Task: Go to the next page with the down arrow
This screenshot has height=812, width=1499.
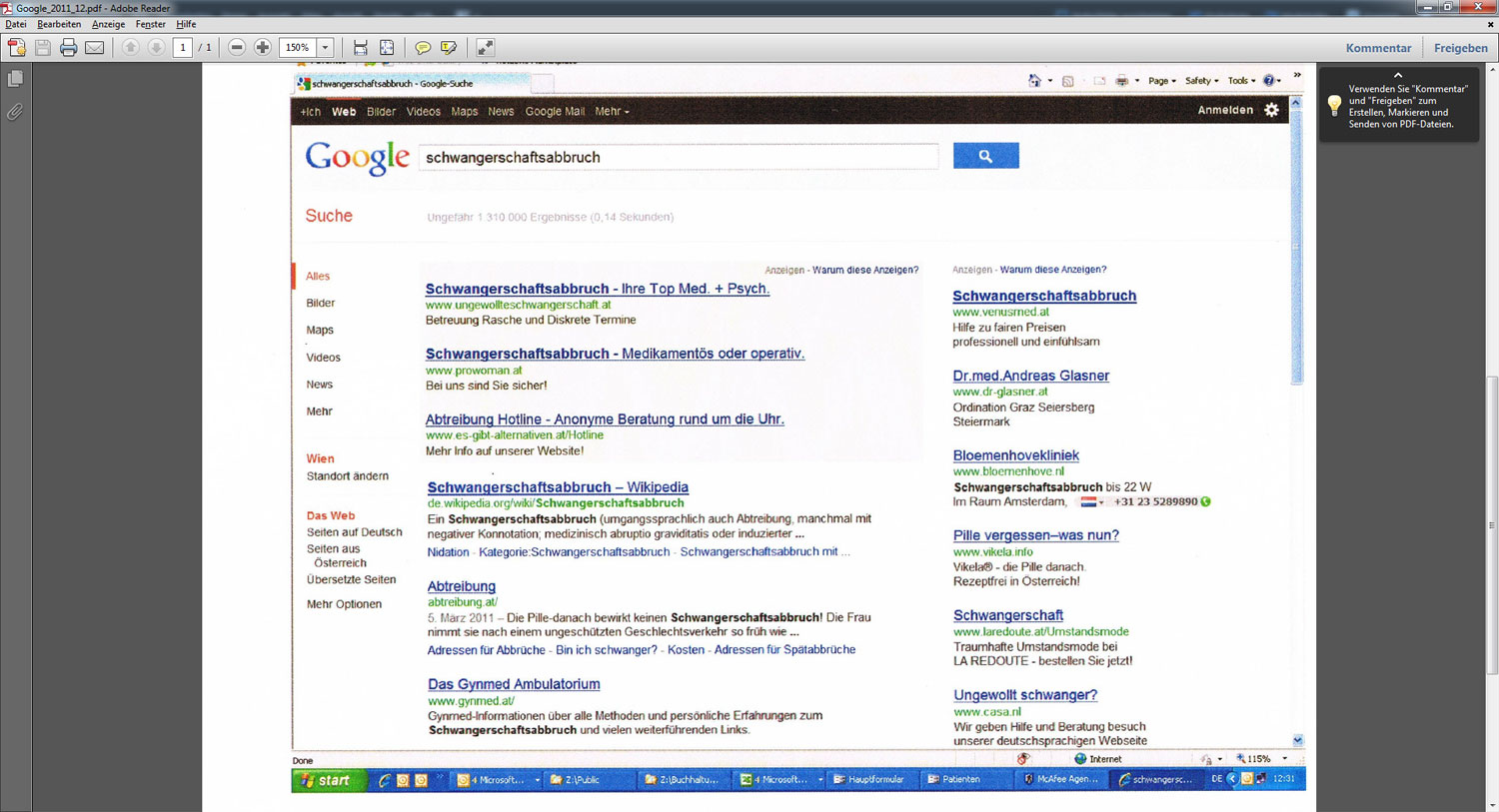Action: pos(157,47)
